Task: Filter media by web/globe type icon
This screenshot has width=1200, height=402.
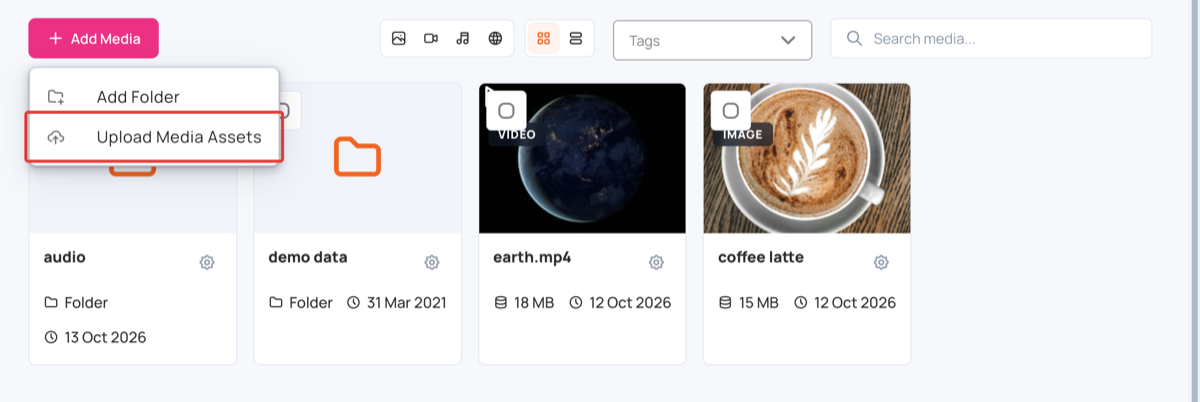Action: click(495, 38)
